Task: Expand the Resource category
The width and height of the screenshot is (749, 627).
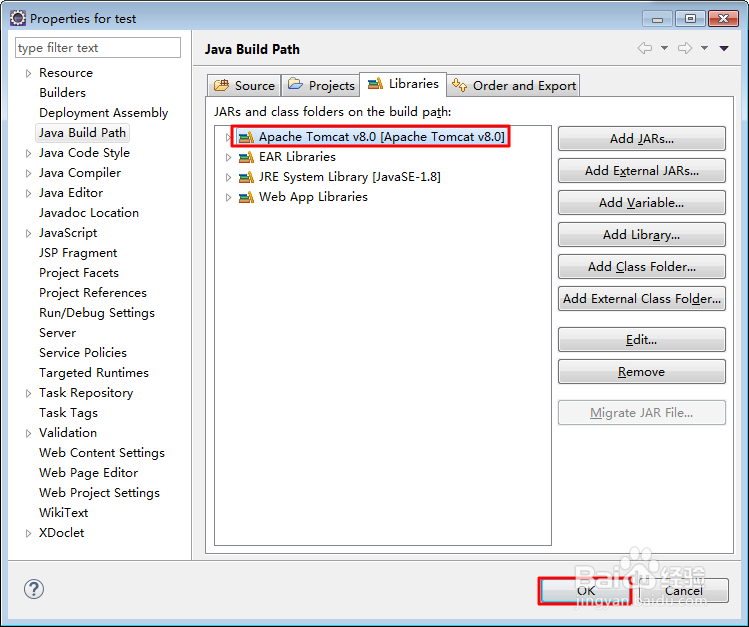Action: point(28,73)
